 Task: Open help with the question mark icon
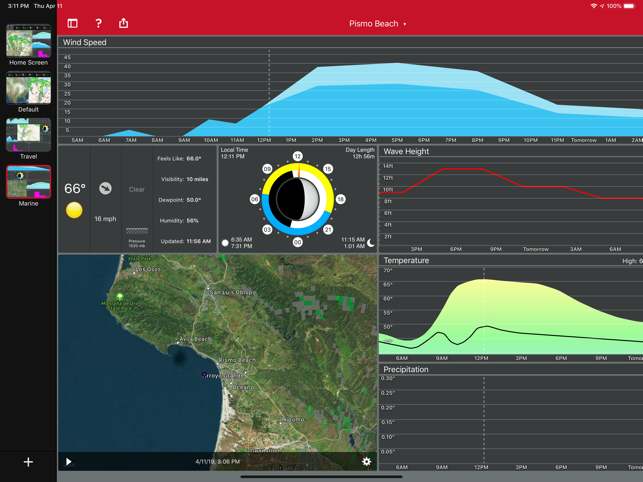point(98,23)
